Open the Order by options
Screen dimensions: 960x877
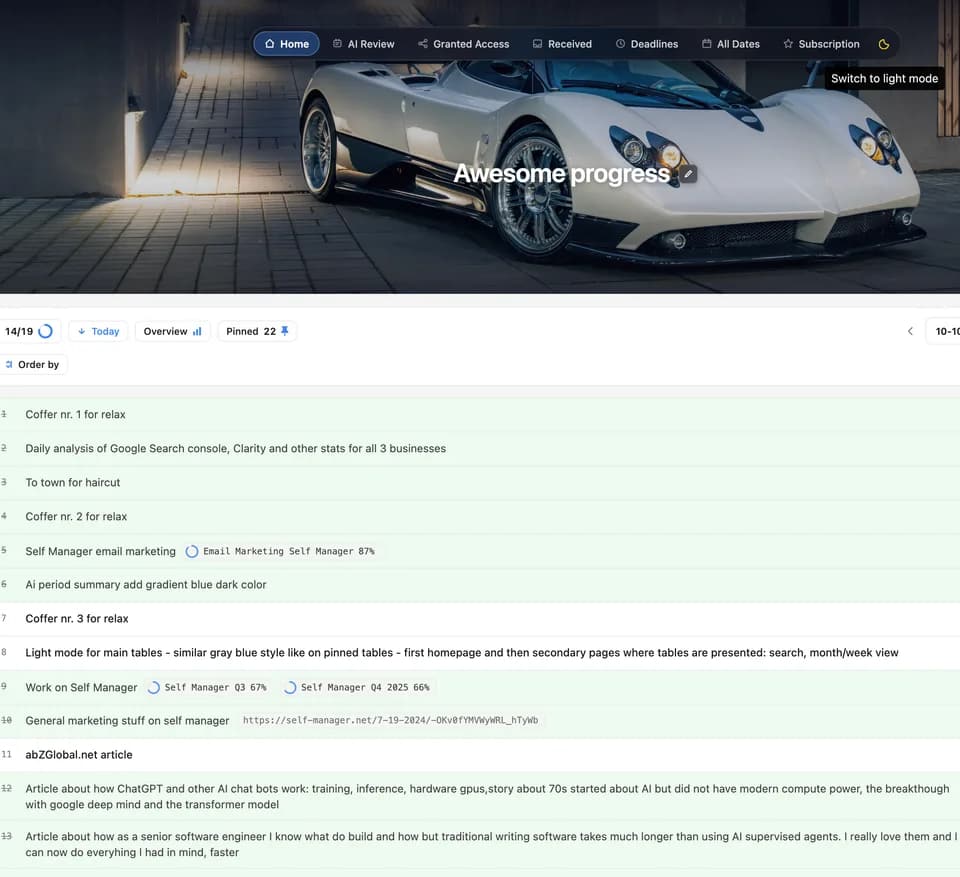(33, 364)
